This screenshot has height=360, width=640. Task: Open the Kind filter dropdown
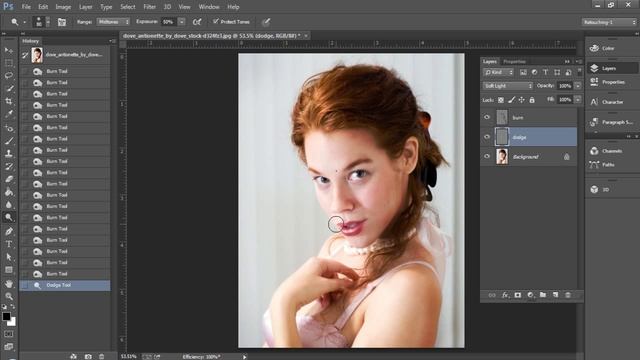click(x=498, y=72)
